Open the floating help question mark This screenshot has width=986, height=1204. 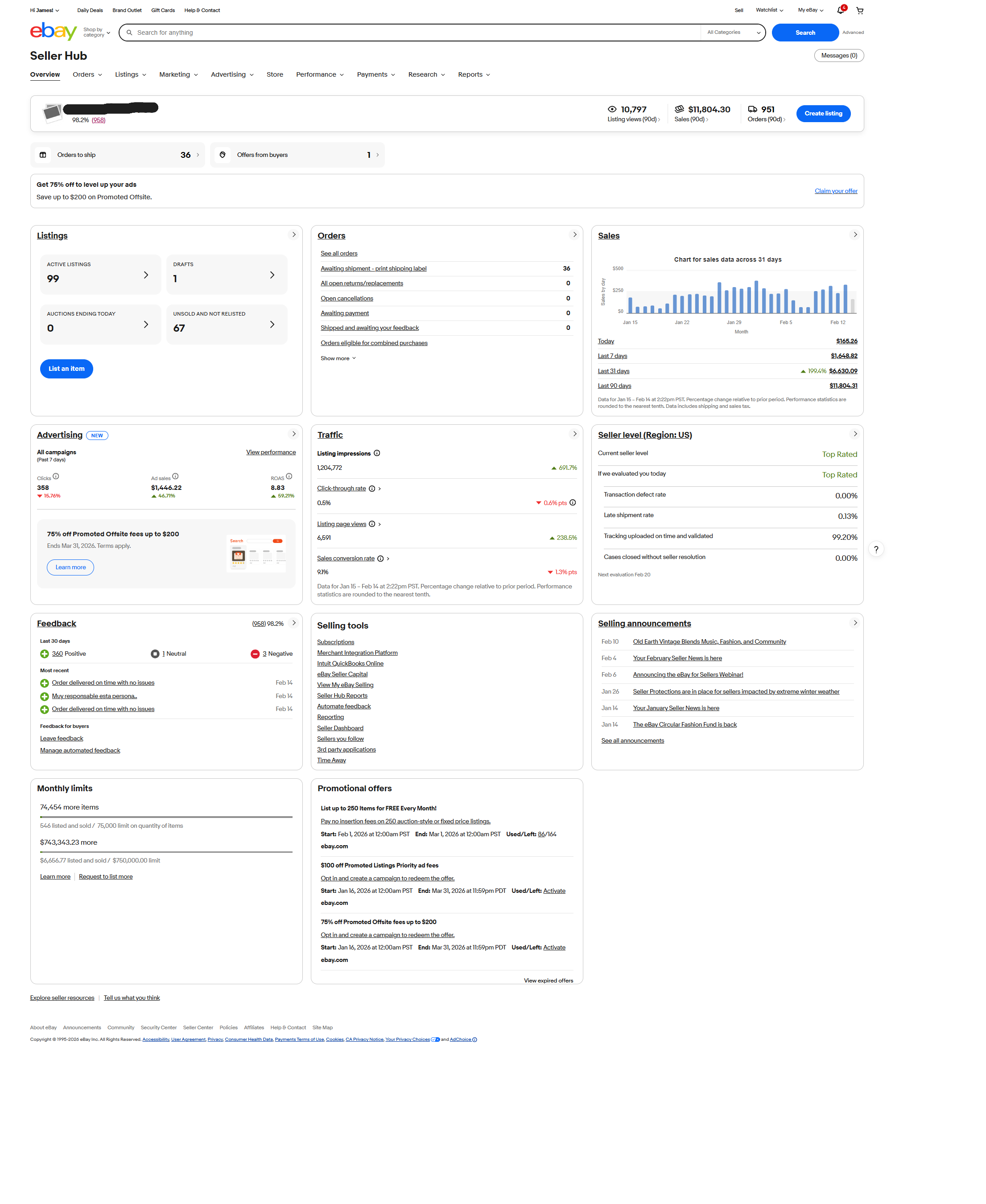[876, 549]
